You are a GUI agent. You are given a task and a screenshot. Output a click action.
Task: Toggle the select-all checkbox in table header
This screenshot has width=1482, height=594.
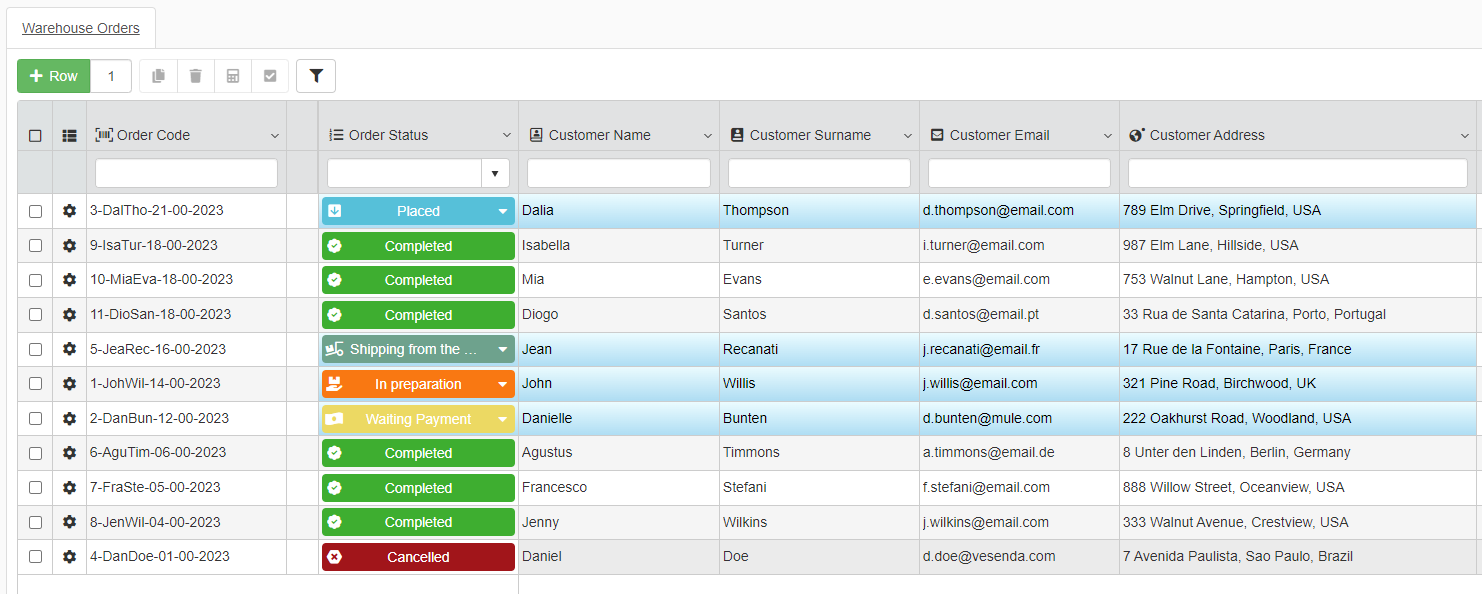click(35, 135)
